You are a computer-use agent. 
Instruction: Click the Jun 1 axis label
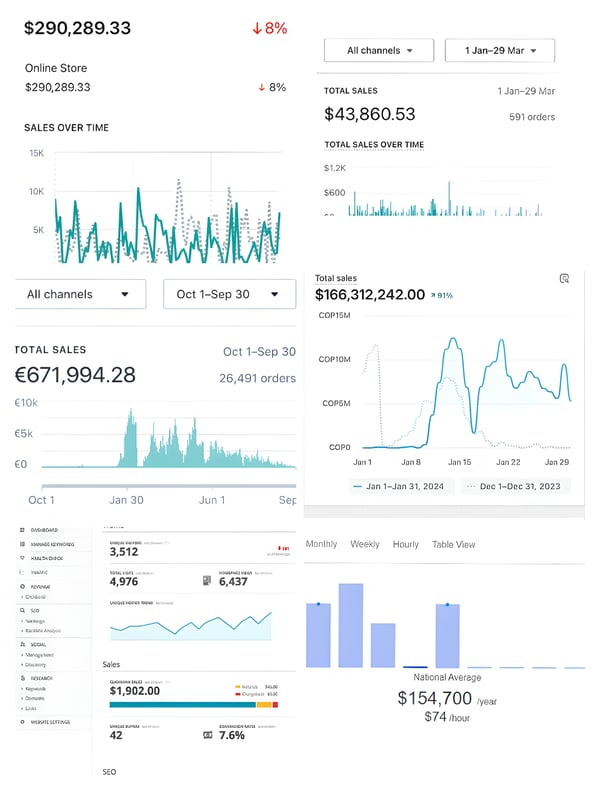(x=211, y=500)
